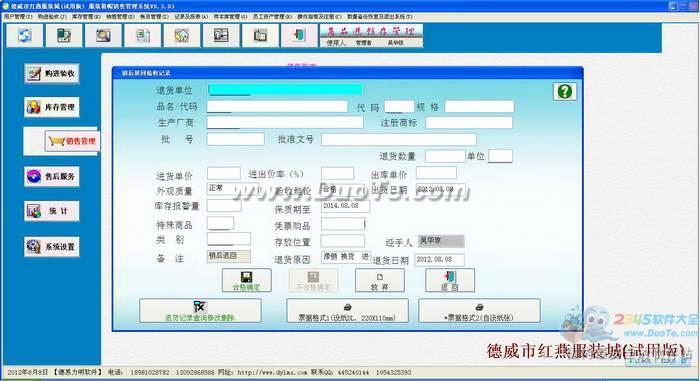Open 售后服务 in the left sidebar
The height and width of the screenshot is (381, 700).
click(52, 176)
